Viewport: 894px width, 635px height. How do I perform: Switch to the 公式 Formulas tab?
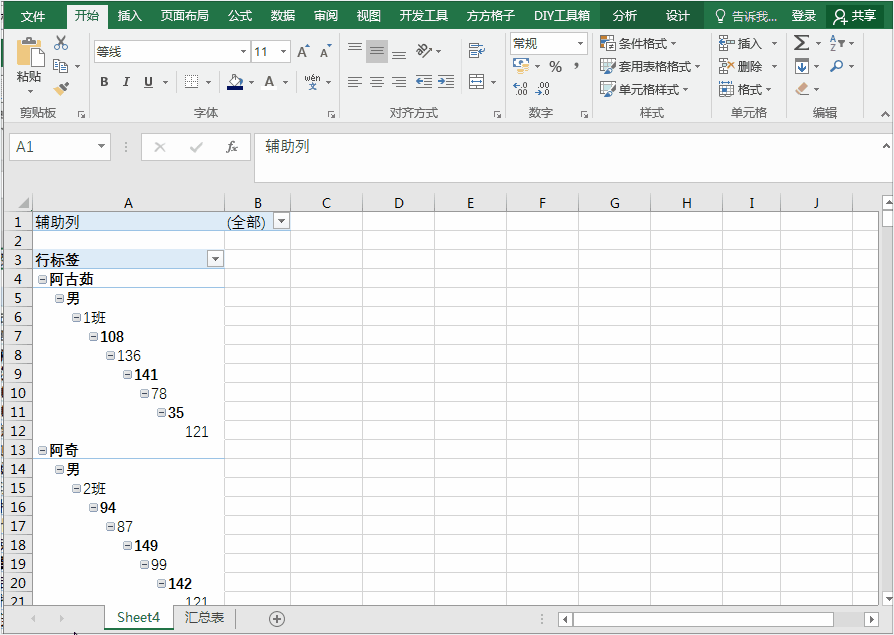[x=239, y=16]
